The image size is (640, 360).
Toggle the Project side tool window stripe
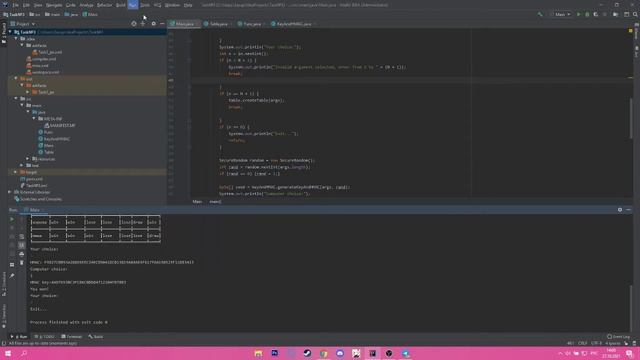tap(4, 33)
